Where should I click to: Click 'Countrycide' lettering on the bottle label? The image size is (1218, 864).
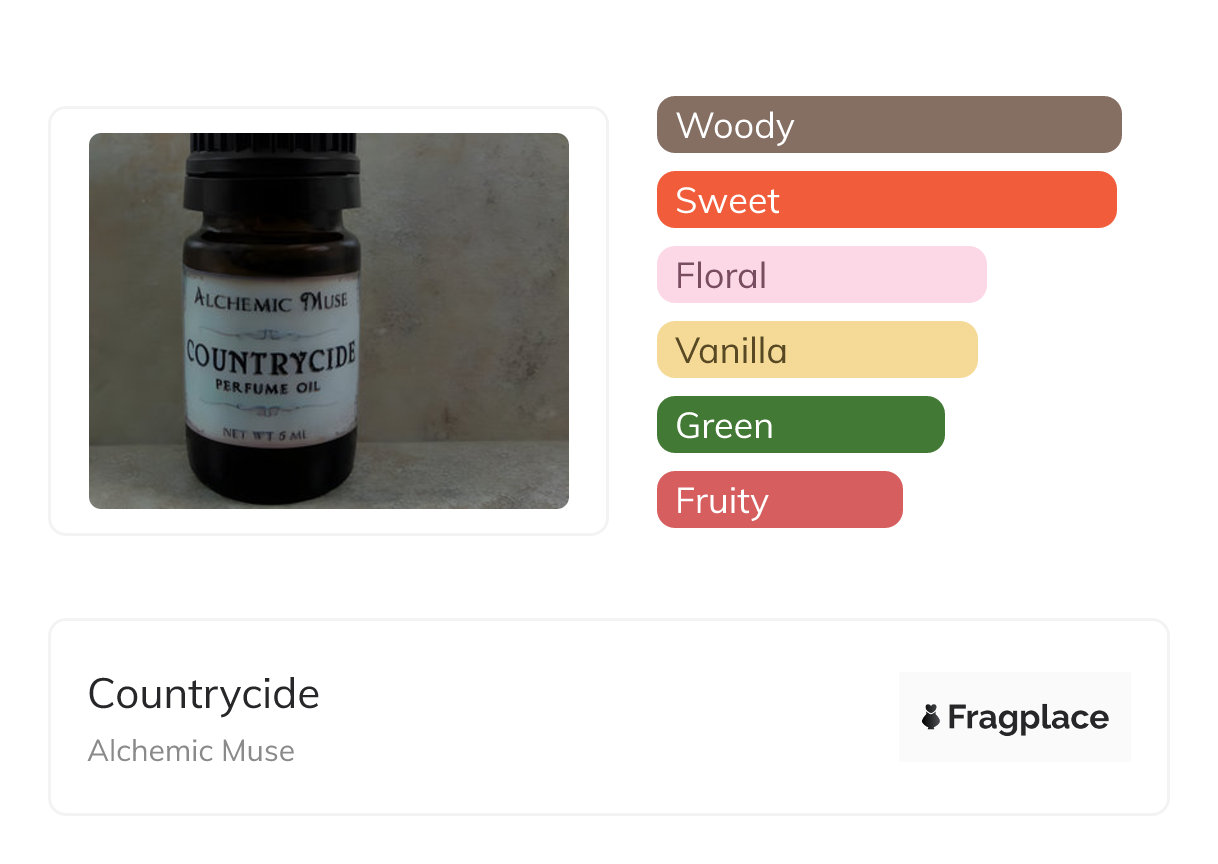tap(270, 357)
